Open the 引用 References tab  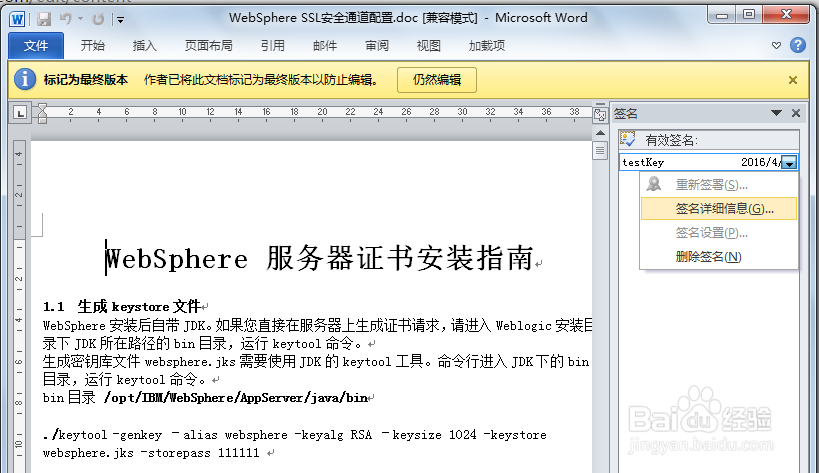coord(273,46)
